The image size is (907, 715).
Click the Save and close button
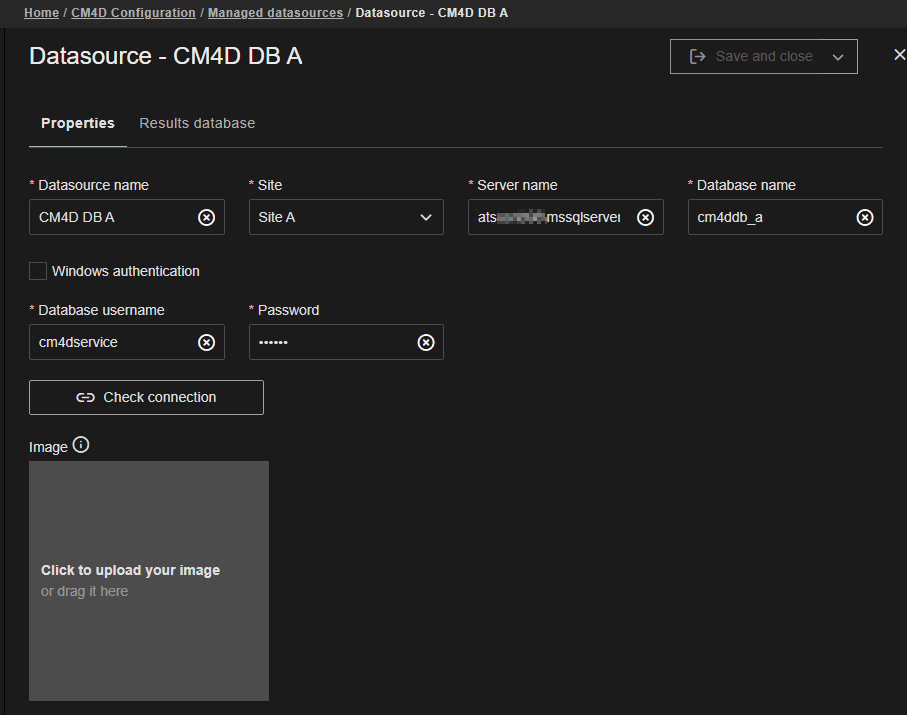(x=750, y=57)
